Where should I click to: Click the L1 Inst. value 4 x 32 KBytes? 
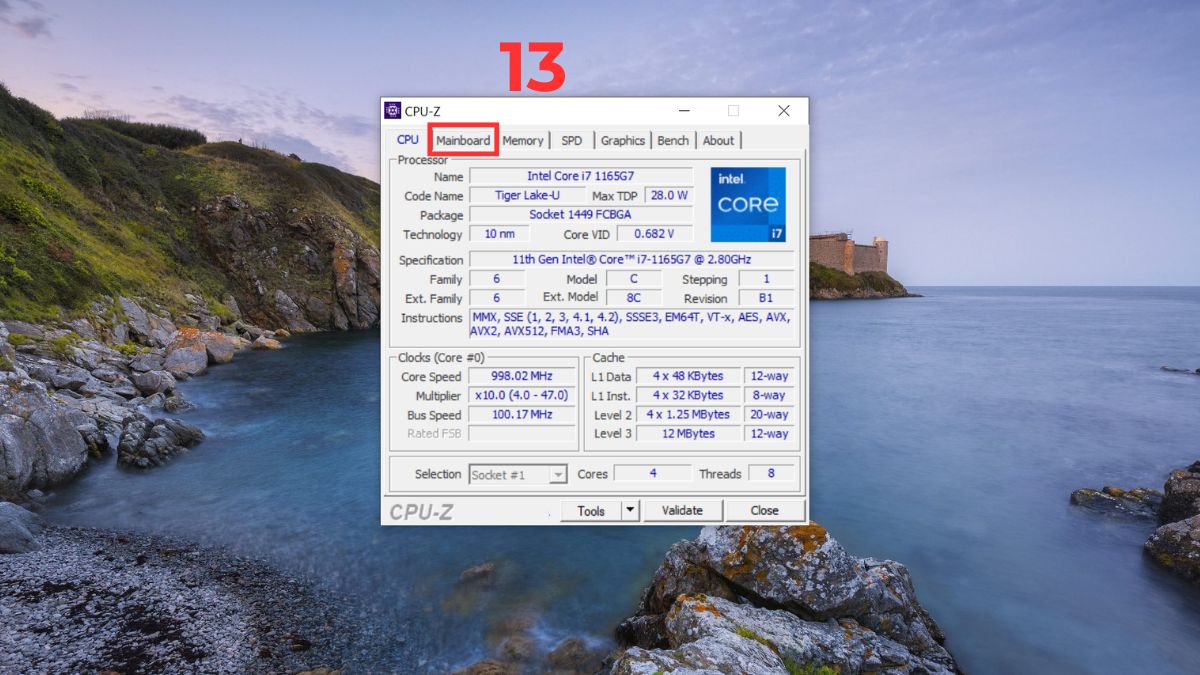tap(688, 396)
